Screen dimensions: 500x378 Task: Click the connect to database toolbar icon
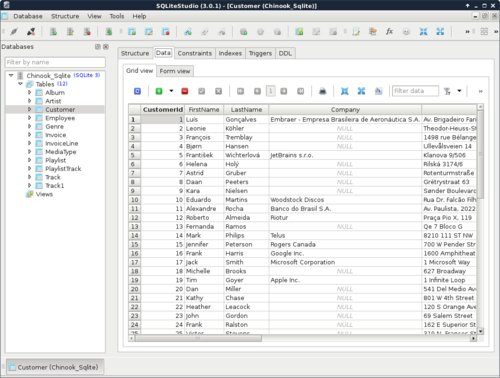tap(14, 32)
